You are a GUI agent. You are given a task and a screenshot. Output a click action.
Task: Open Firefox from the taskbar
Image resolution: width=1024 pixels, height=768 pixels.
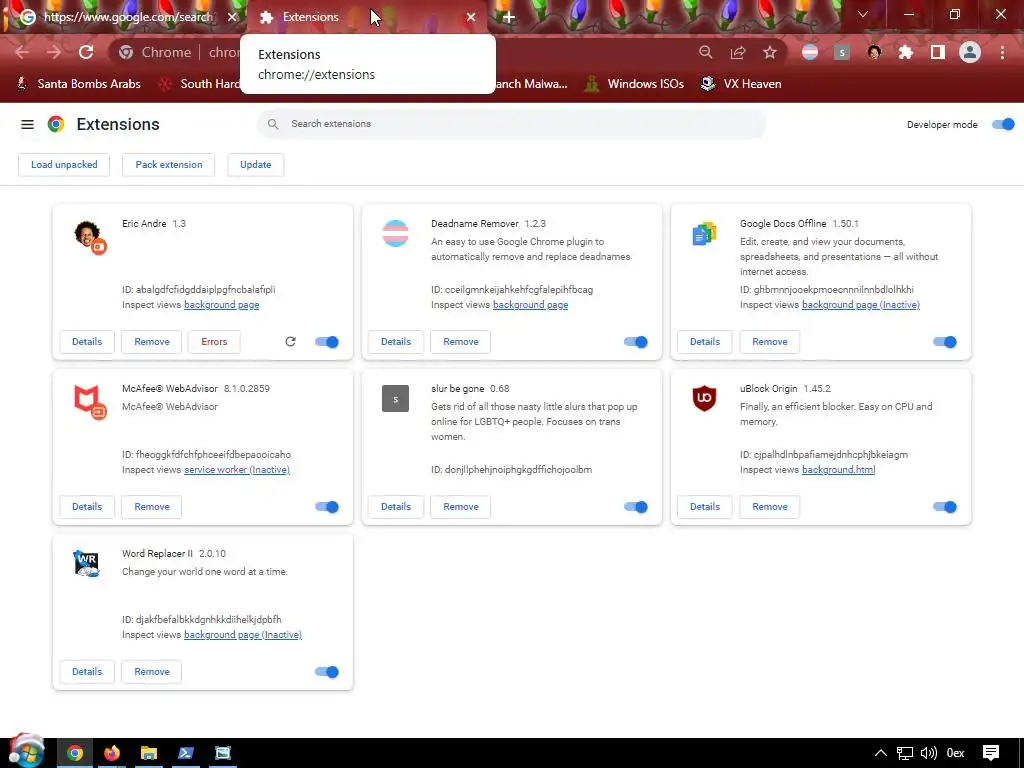tap(112, 753)
